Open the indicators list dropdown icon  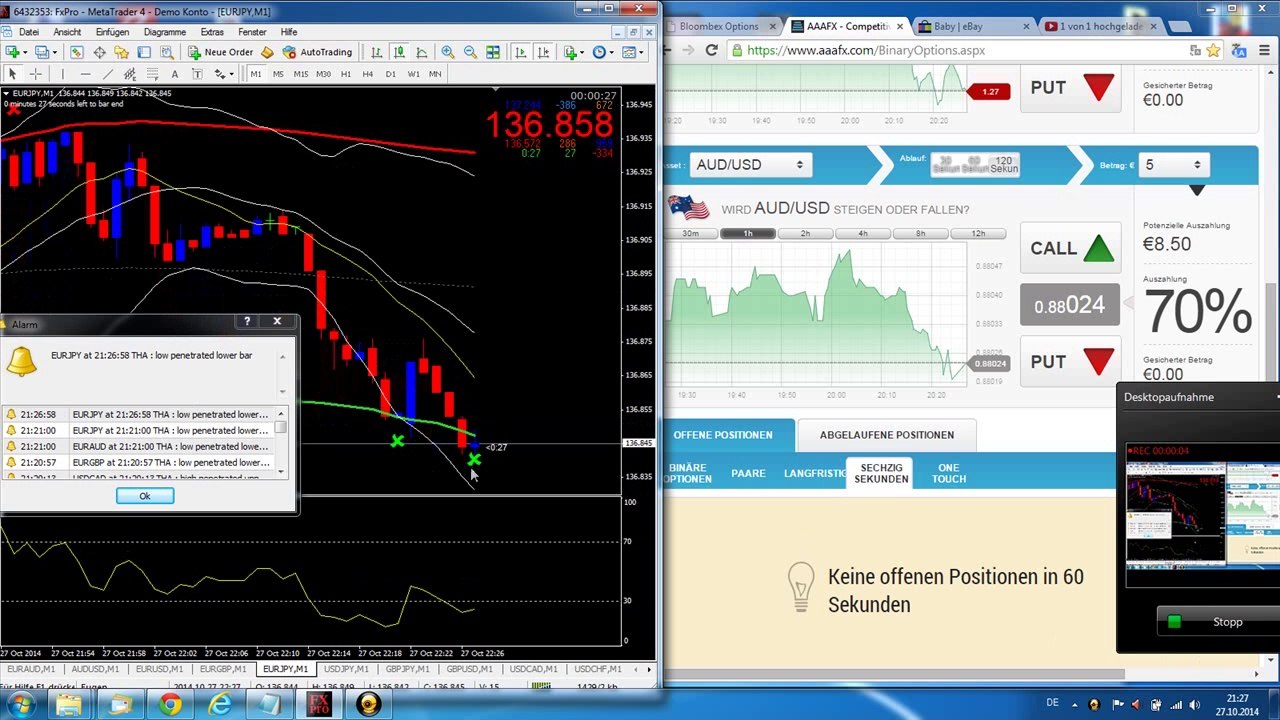point(573,52)
